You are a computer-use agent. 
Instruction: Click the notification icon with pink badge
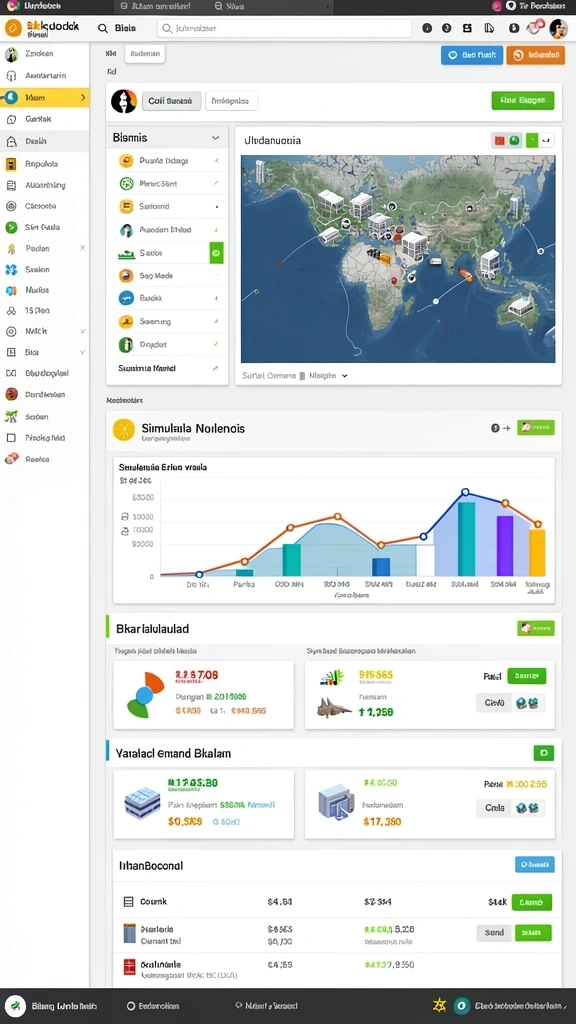pyautogui.click(x=534, y=27)
